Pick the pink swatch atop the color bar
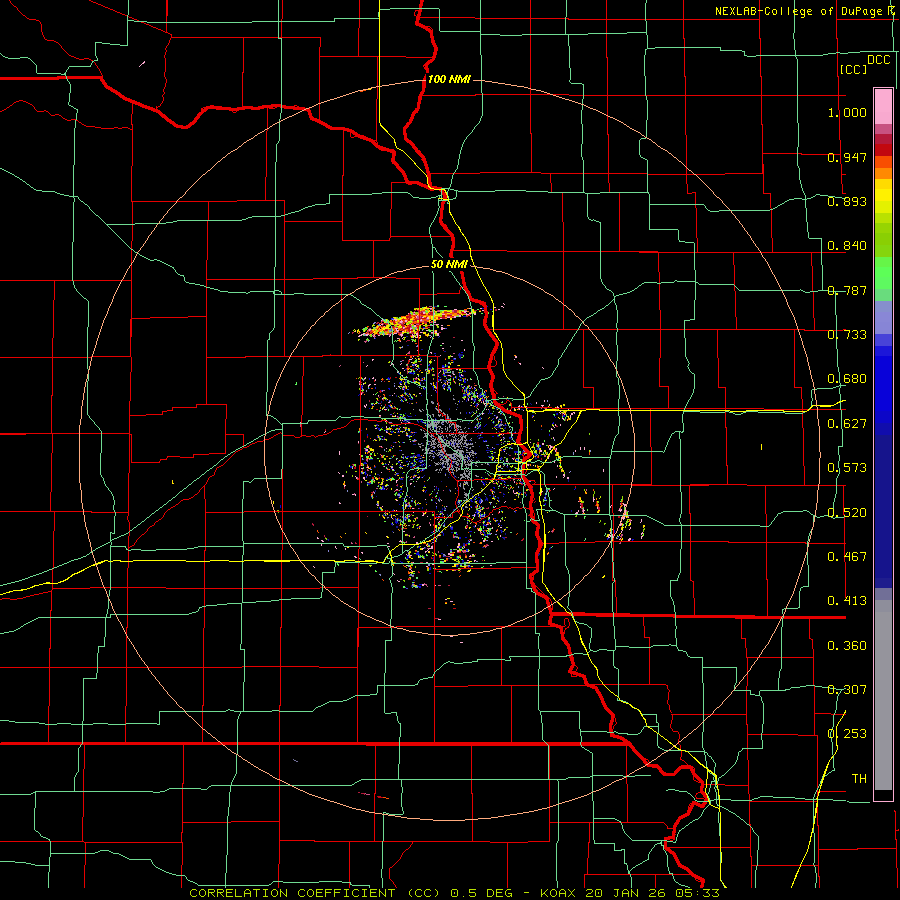This screenshot has width=900, height=900. (883, 106)
